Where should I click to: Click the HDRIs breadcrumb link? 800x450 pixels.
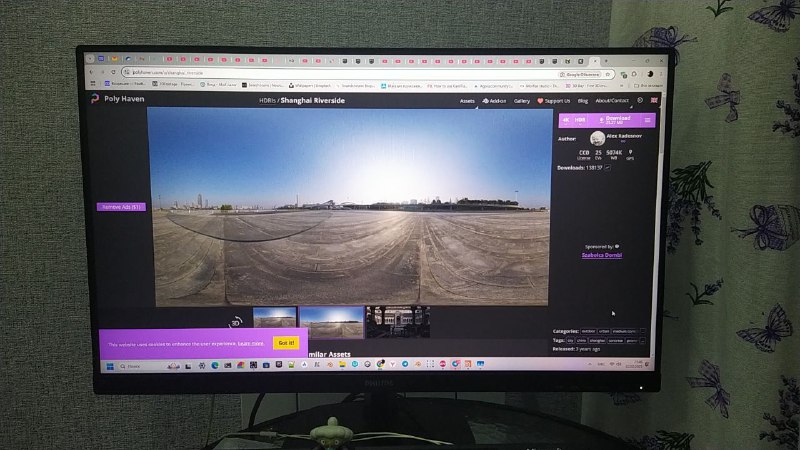[x=267, y=101]
